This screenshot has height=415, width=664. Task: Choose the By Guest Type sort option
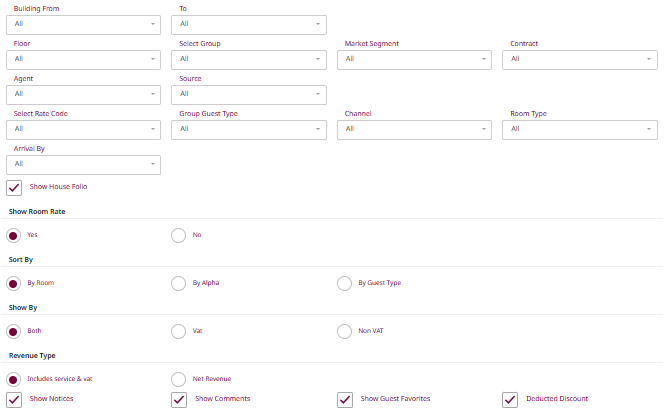pyautogui.click(x=345, y=283)
